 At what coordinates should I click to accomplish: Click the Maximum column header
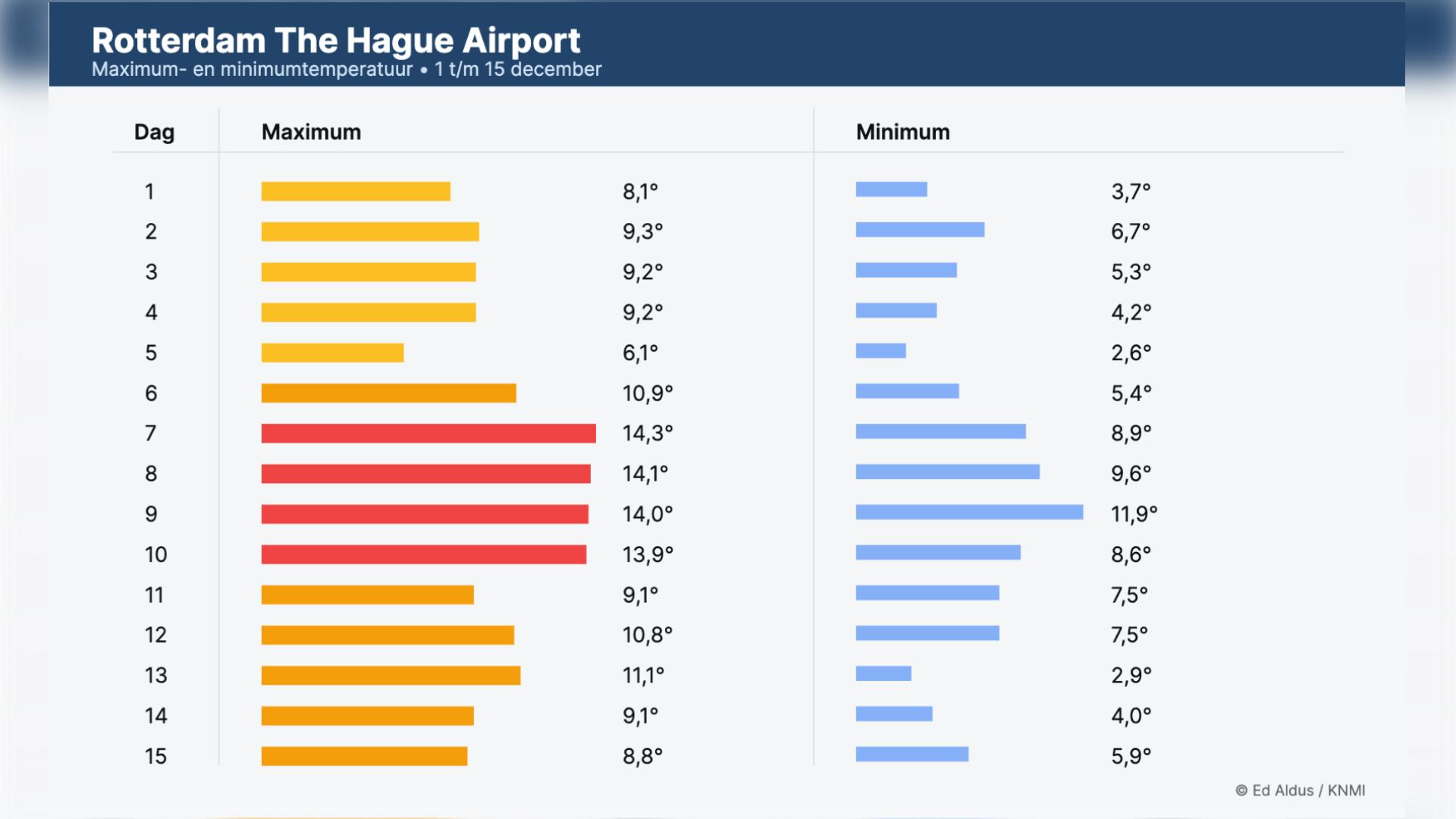click(311, 132)
